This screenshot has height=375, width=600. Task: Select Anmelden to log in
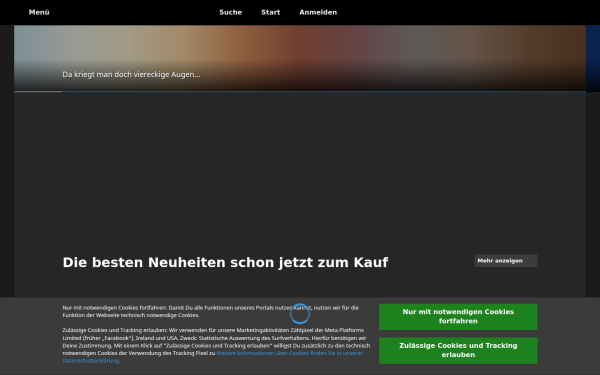tap(318, 12)
